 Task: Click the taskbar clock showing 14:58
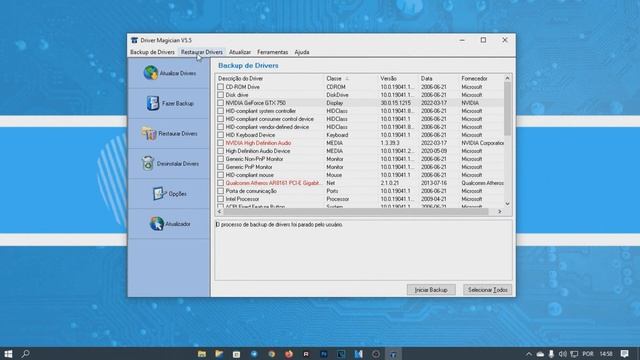(x=606, y=354)
